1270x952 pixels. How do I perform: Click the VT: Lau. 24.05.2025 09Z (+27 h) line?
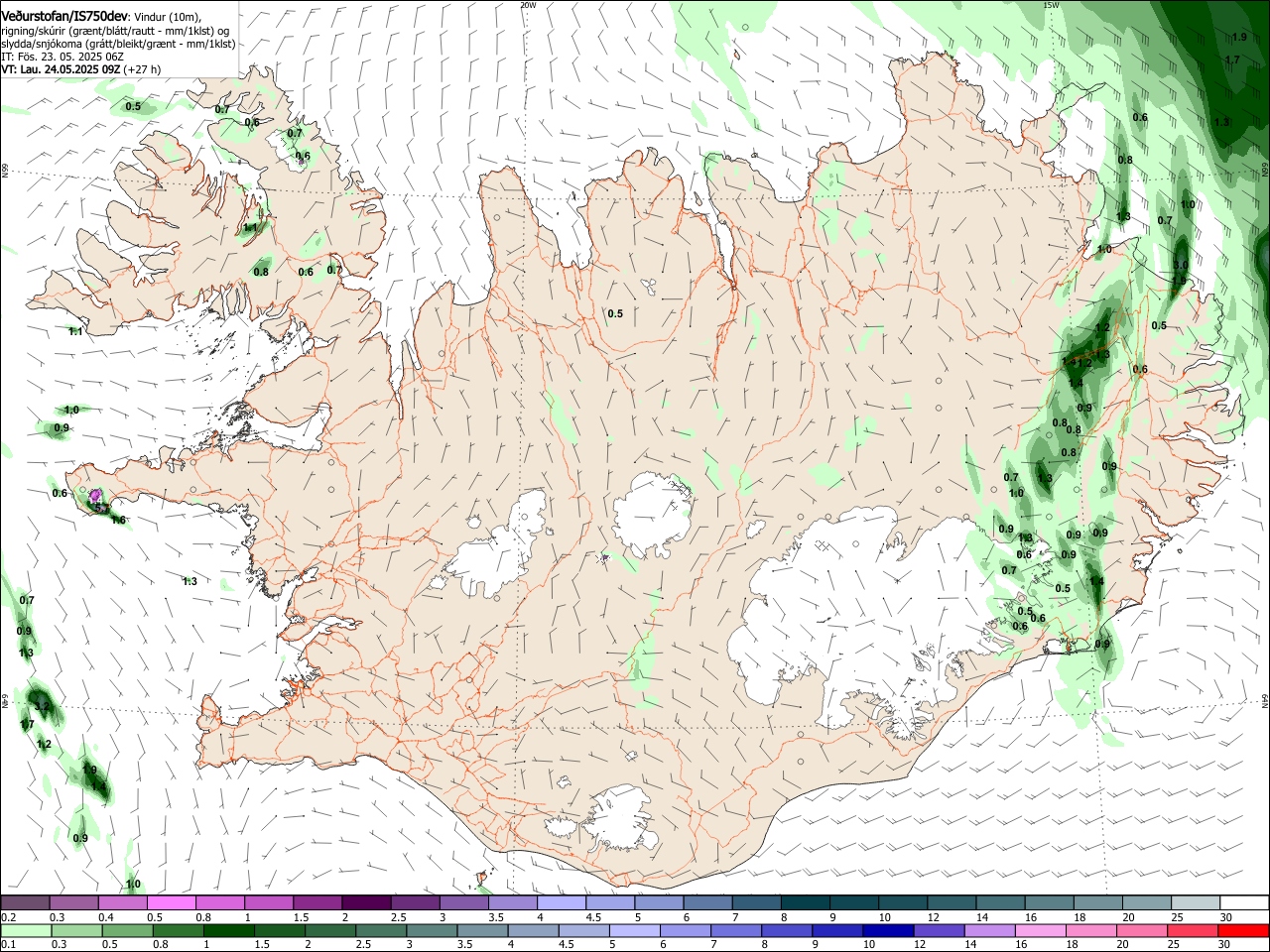pos(80,70)
